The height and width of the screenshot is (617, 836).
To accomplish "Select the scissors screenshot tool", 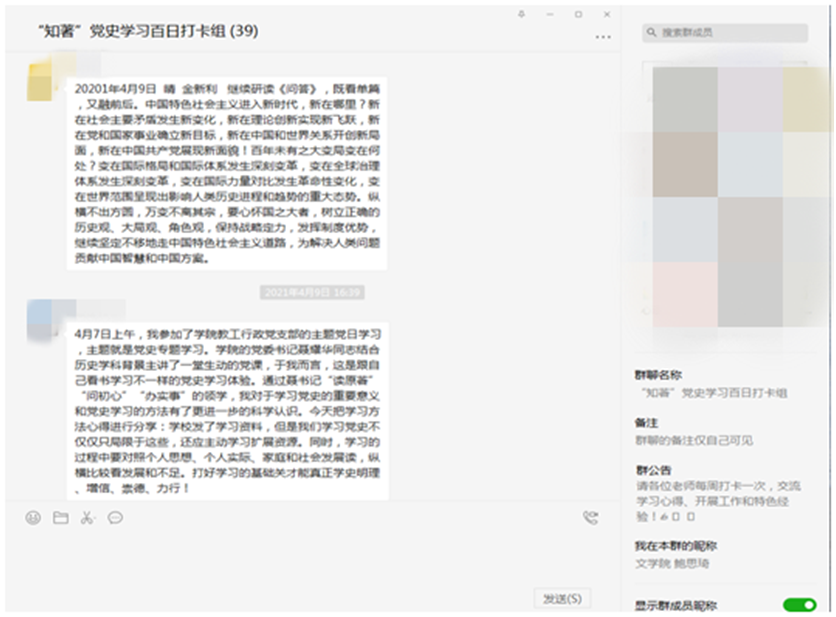I will click(87, 518).
